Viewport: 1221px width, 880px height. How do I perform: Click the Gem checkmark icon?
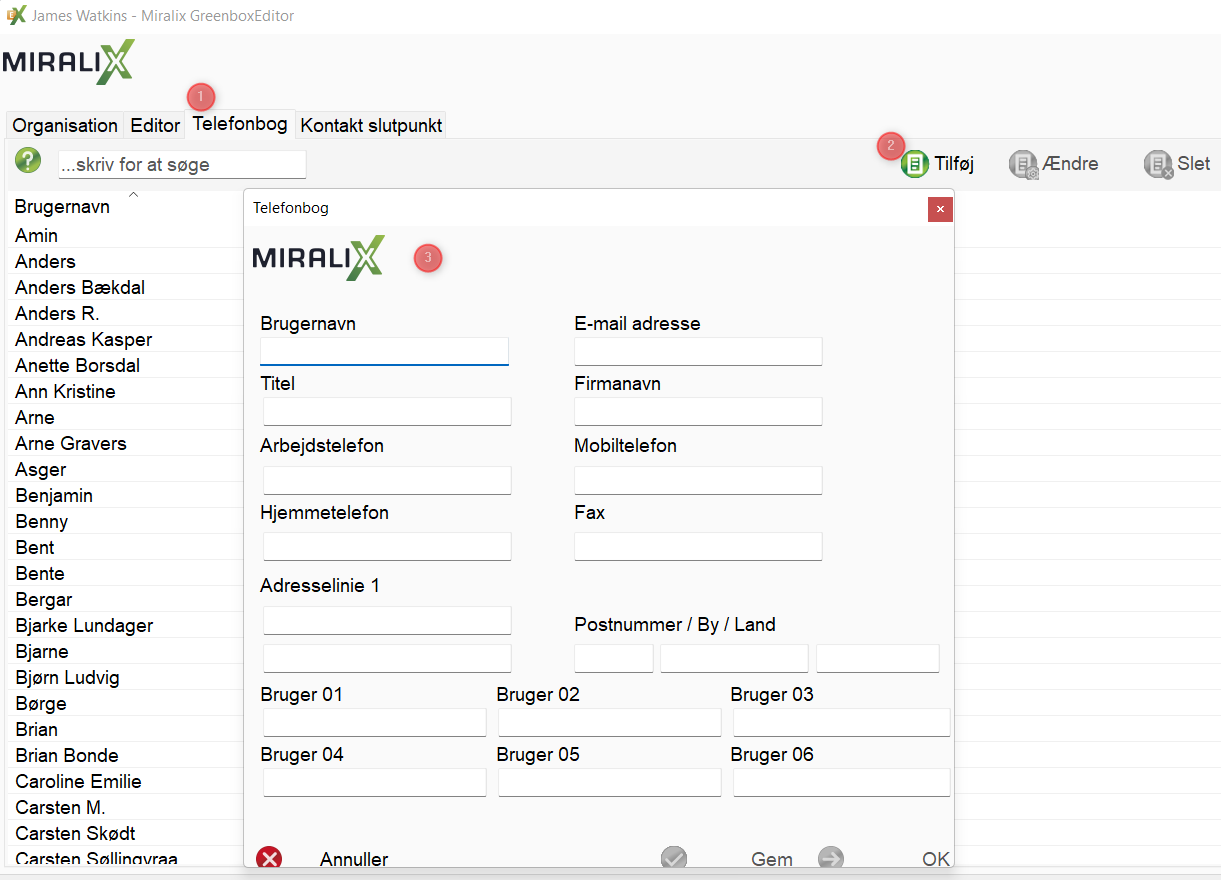674,859
